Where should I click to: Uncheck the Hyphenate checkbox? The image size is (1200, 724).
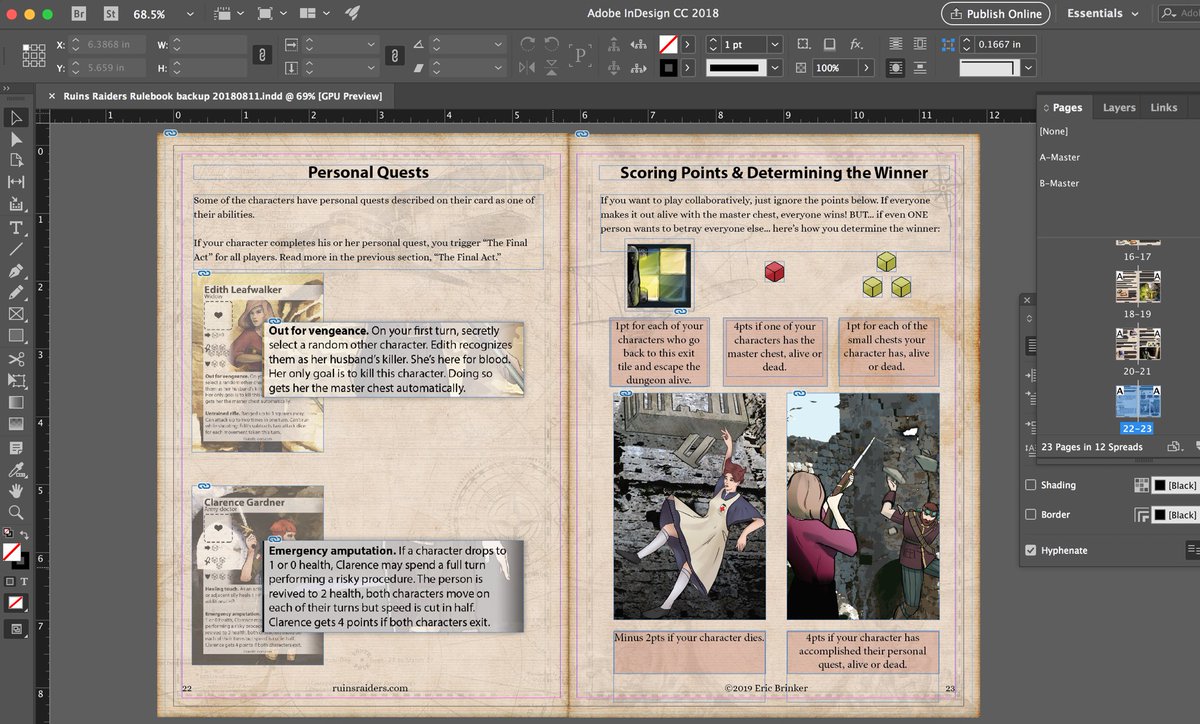point(1031,550)
